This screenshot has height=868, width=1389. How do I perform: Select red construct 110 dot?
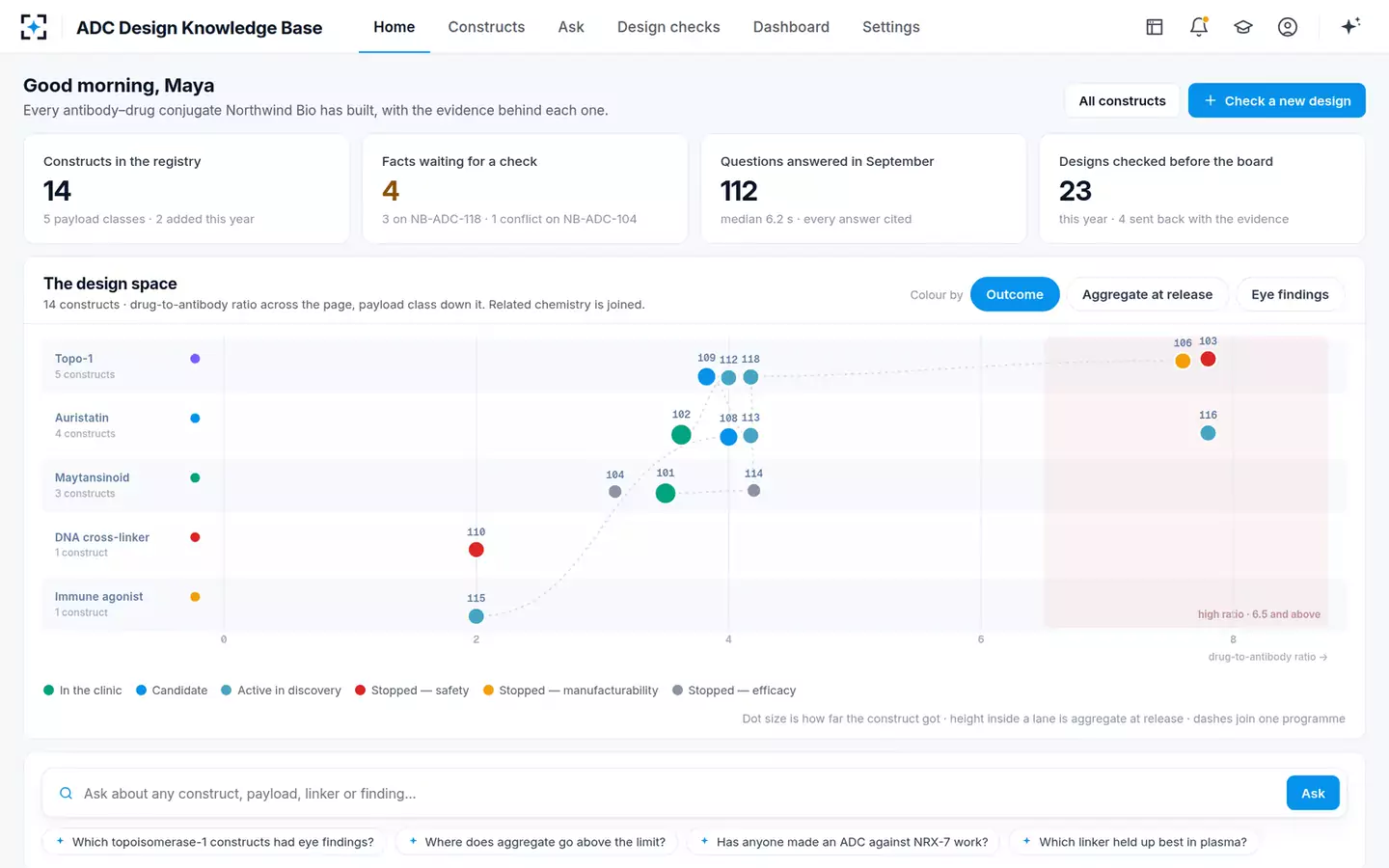pos(476,550)
